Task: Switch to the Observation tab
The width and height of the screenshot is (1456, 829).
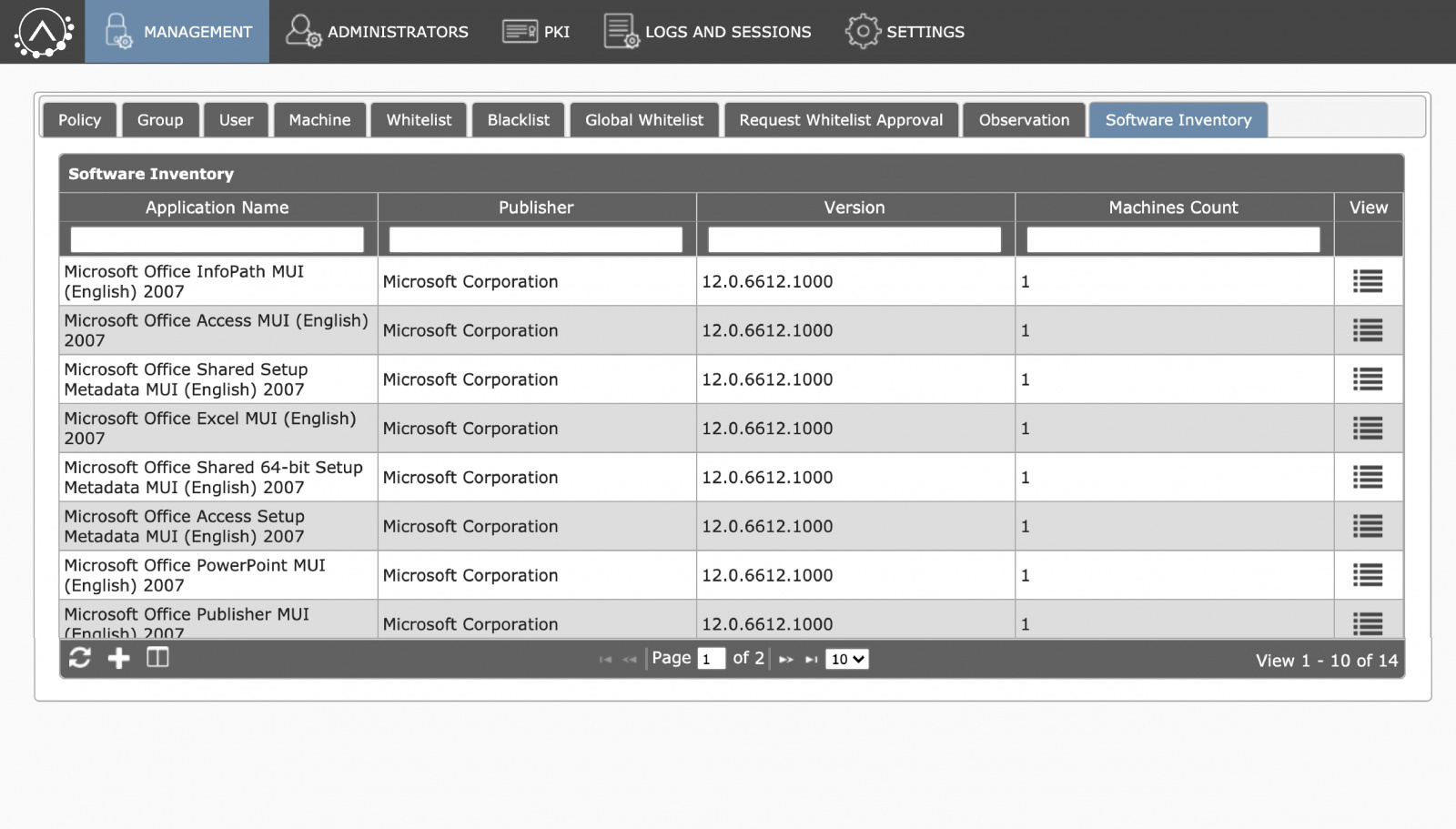Action: [x=1024, y=120]
